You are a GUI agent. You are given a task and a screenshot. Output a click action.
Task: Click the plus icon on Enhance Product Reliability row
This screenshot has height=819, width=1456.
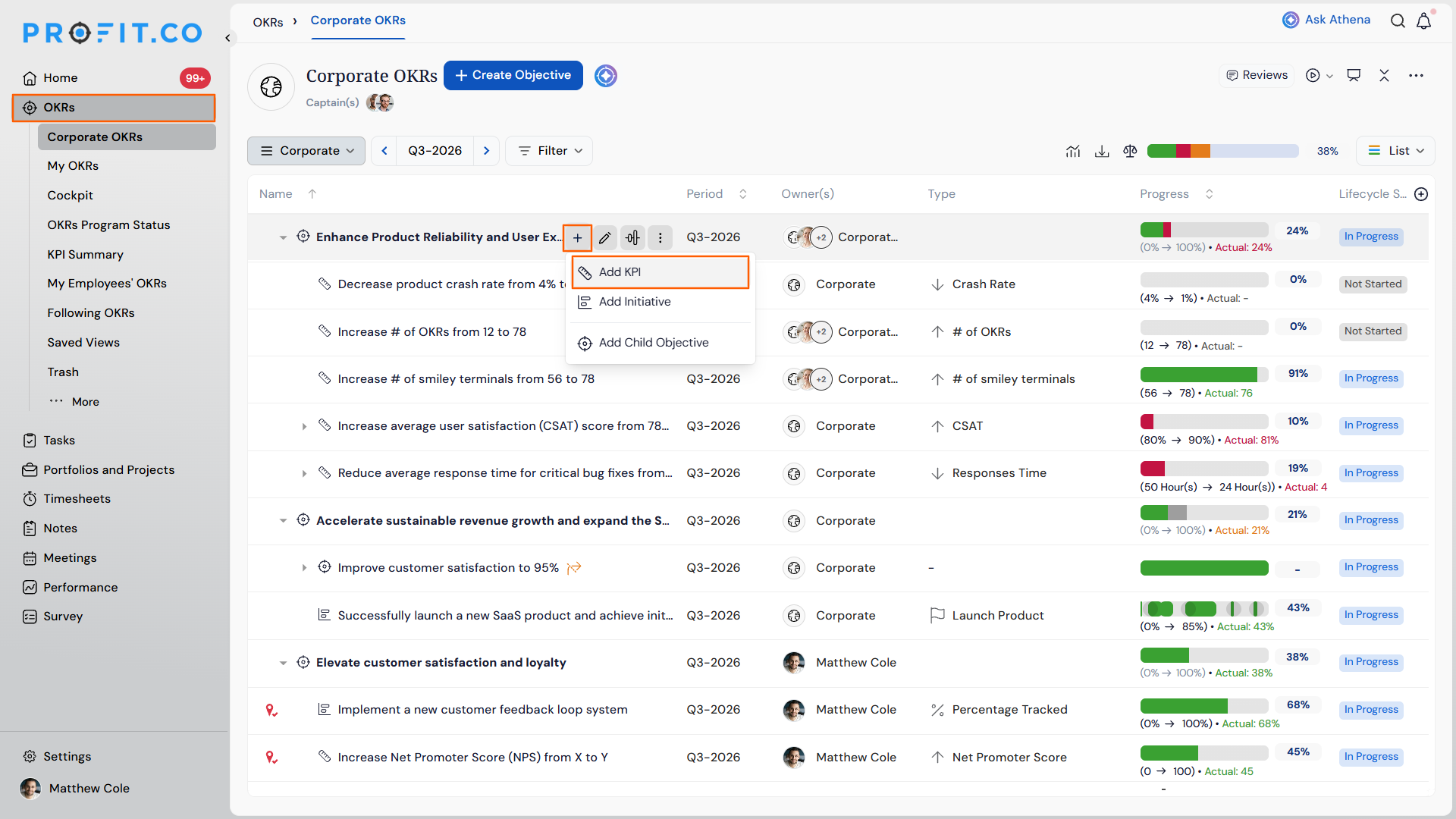tap(577, 237)
